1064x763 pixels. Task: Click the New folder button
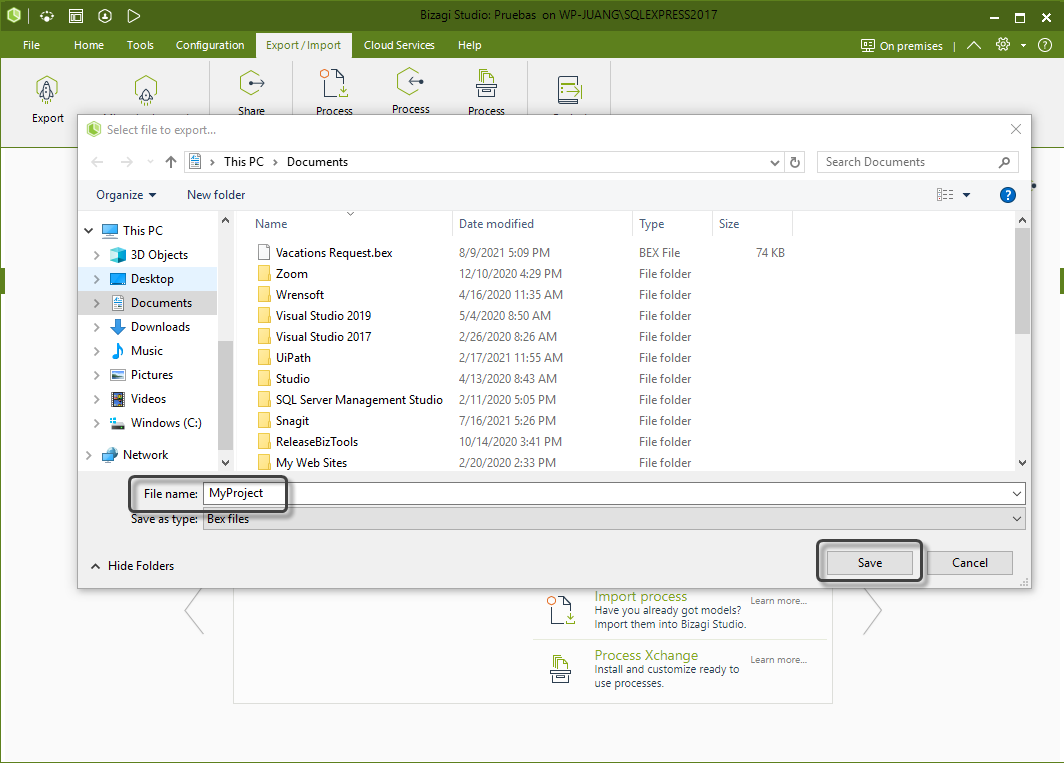[x=216, y=196]
